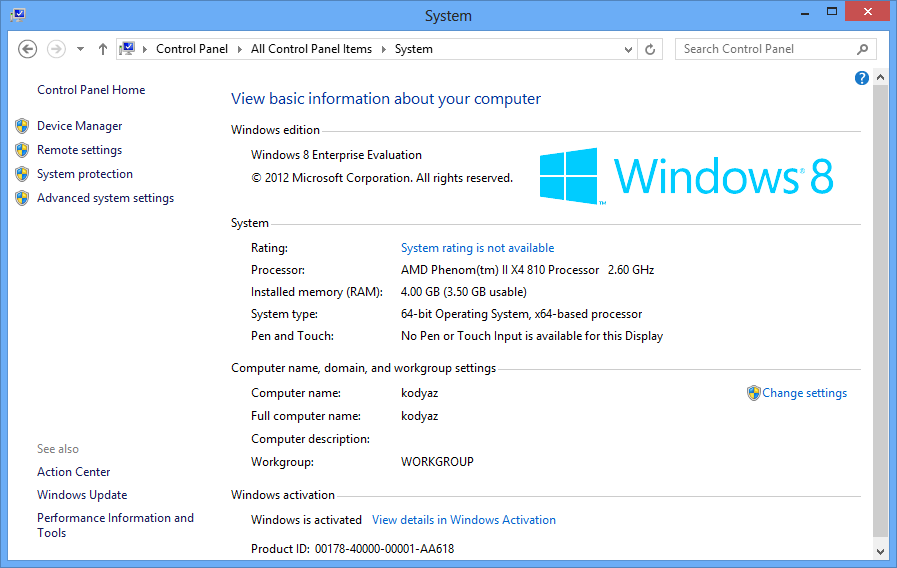Image resolution: width=897 pixels, height=568 pixels.
Task: Open Remote settings
Action: [80, 150]
